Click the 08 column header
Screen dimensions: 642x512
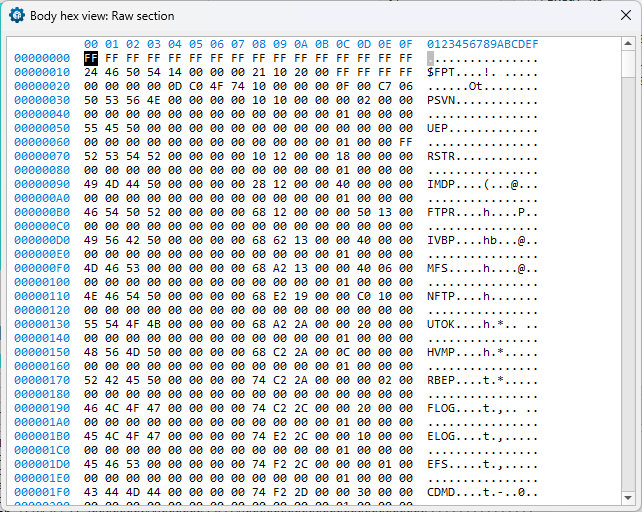point(259,44)
